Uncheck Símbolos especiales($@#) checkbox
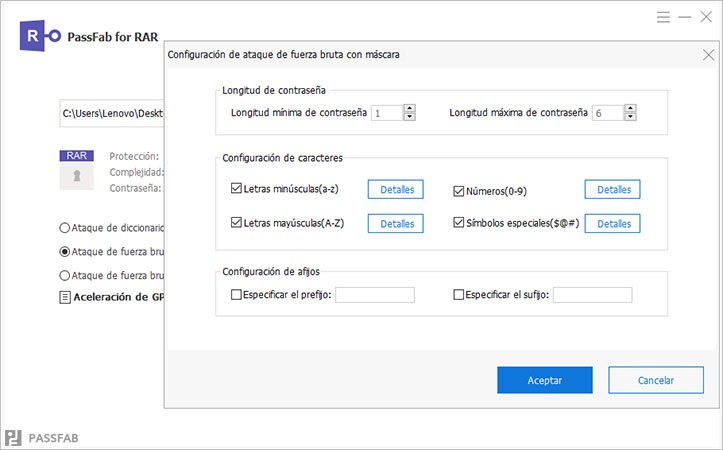723x450 pixels. (458, 223)
